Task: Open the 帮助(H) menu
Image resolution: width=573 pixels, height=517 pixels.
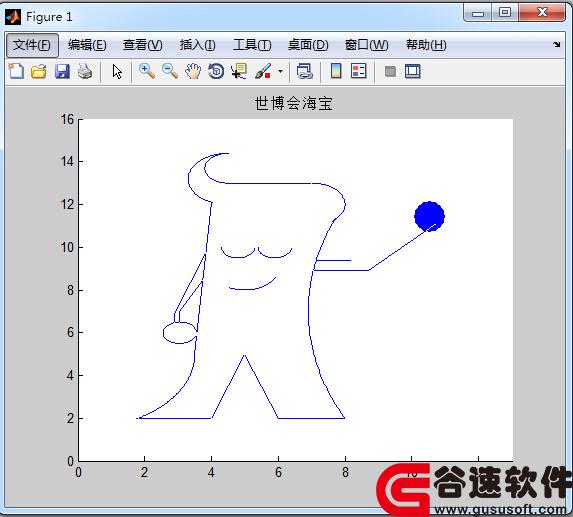Action: [426, 45]
